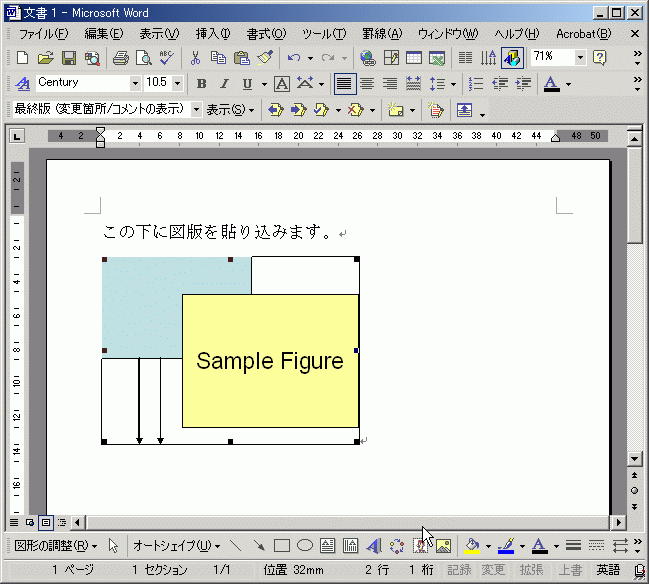The height and width of the screenshot is (584, 649).
Task: Click the Save icon in toolbar
Action: pos(69,58)
